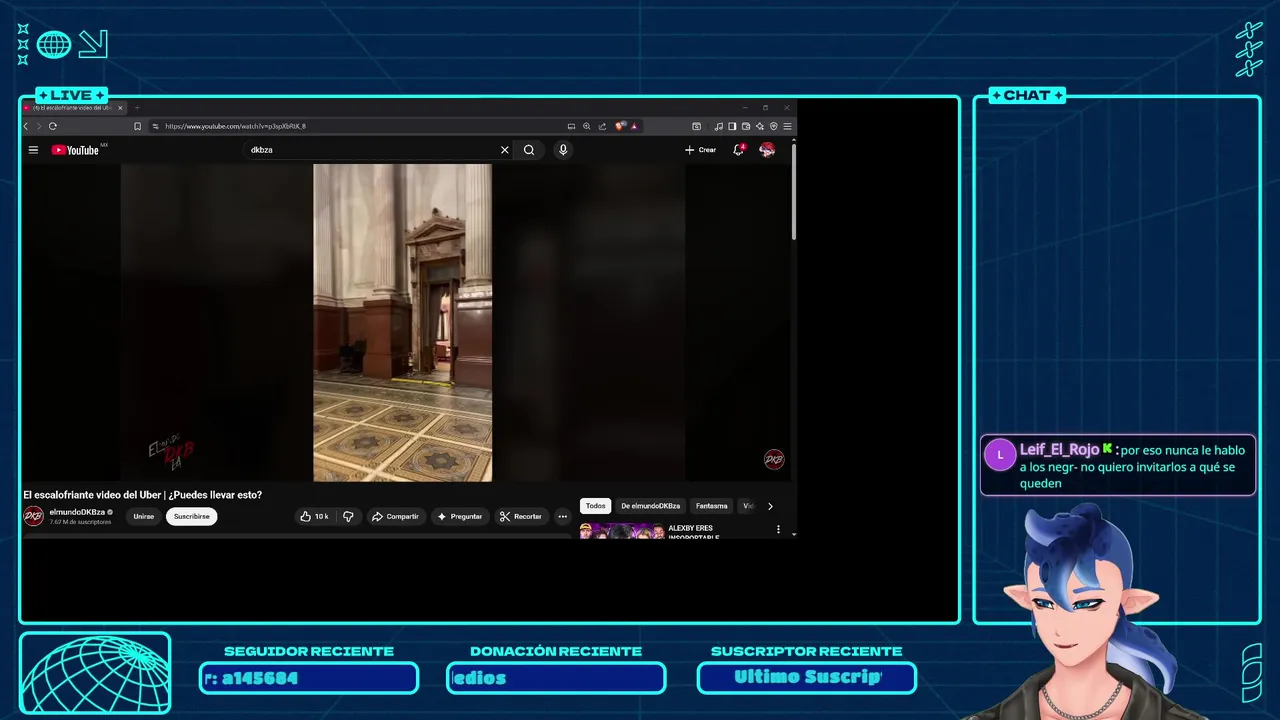Select the Todos filter chip
Image resolution: width=1280 pixels, height=720 pixels.
click(596, 506)
